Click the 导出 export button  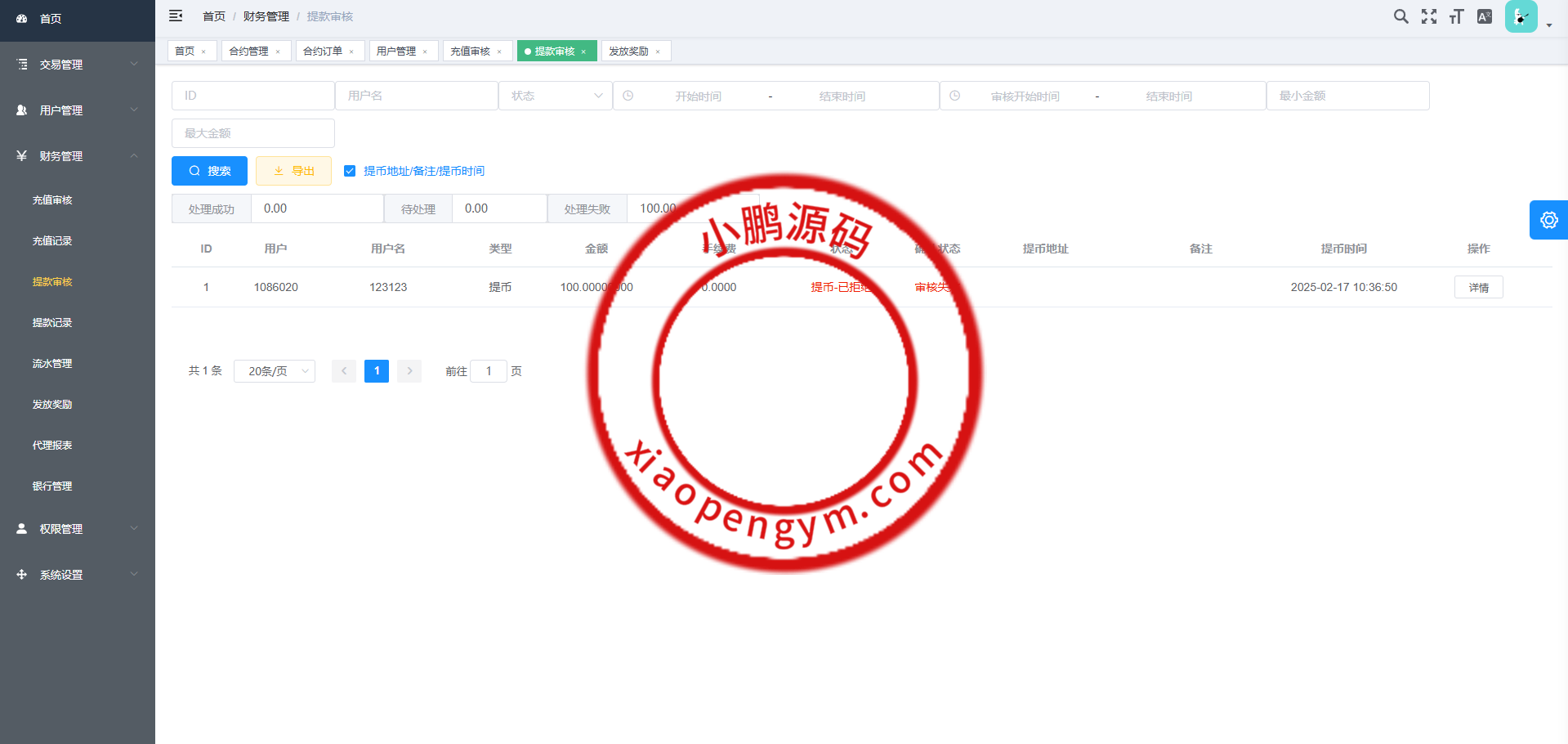[x=293, y=171]
